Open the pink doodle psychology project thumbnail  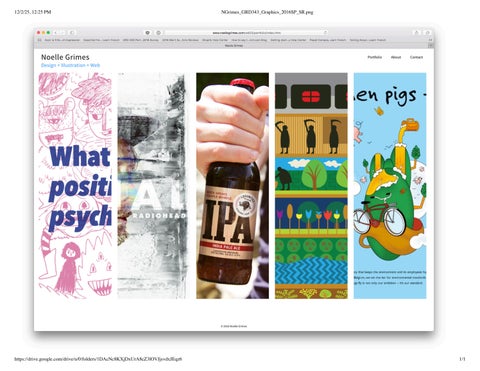click(x=75, y=186)
